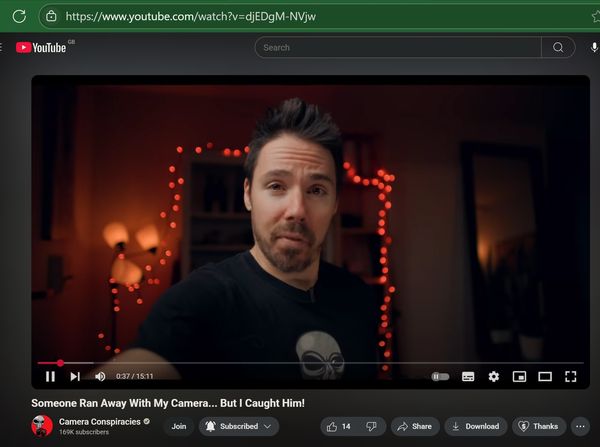The width and height of the screenshot is (600, 447).
Task: Open the more actions ellipsis menu
Action: click(580, 426)
